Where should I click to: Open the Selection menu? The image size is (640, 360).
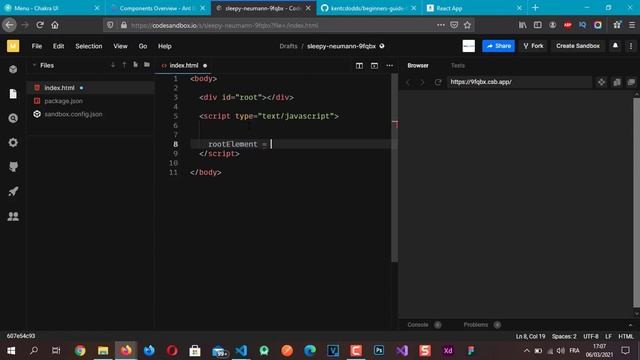click(89, 46)
